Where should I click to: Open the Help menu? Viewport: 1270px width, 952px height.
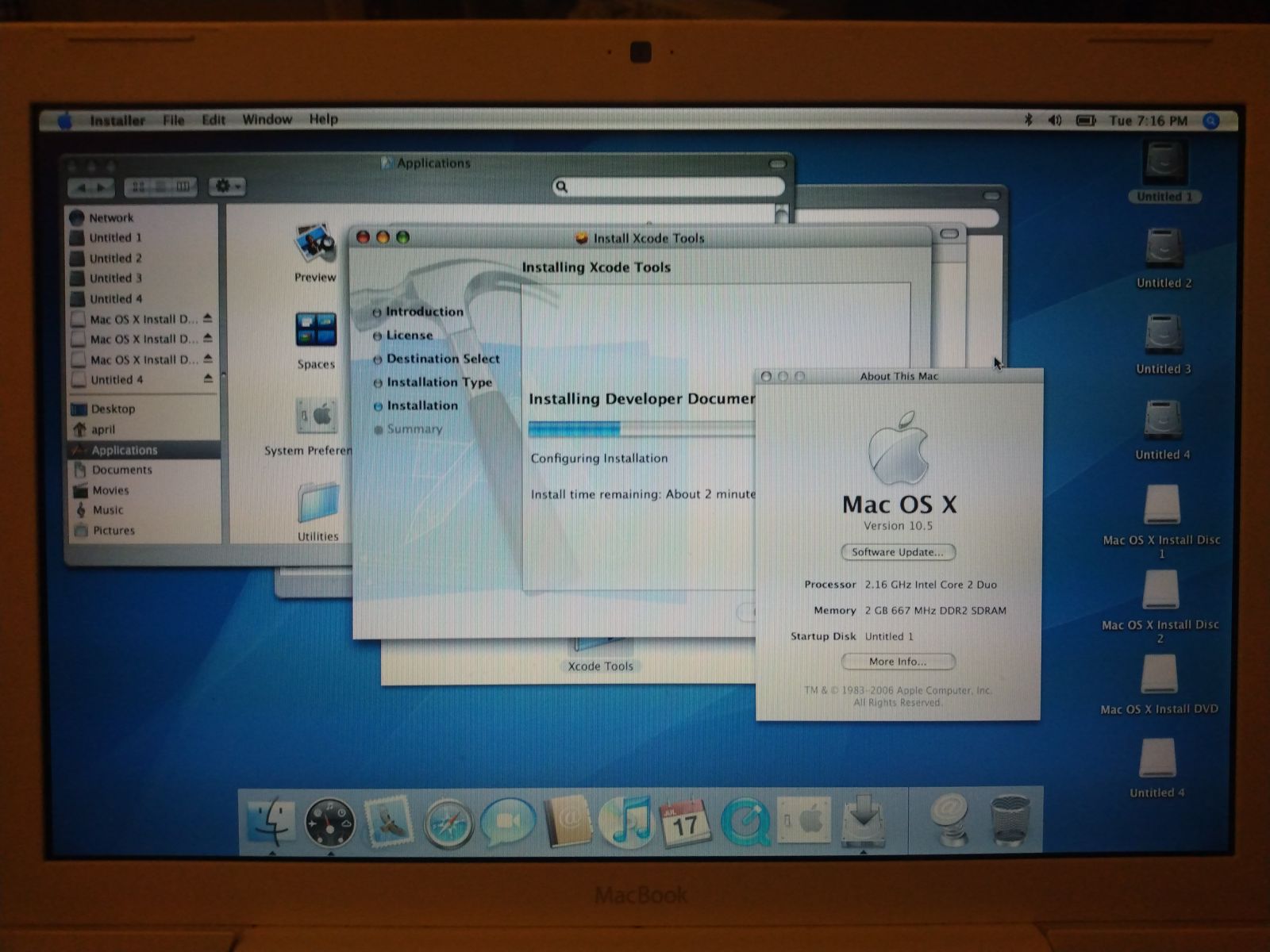click(324, 119)
